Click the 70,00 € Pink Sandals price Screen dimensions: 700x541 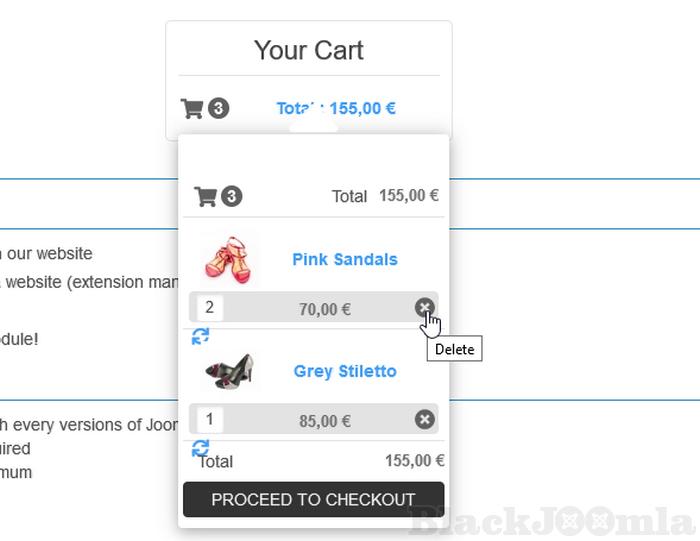[x=324, y=309]
